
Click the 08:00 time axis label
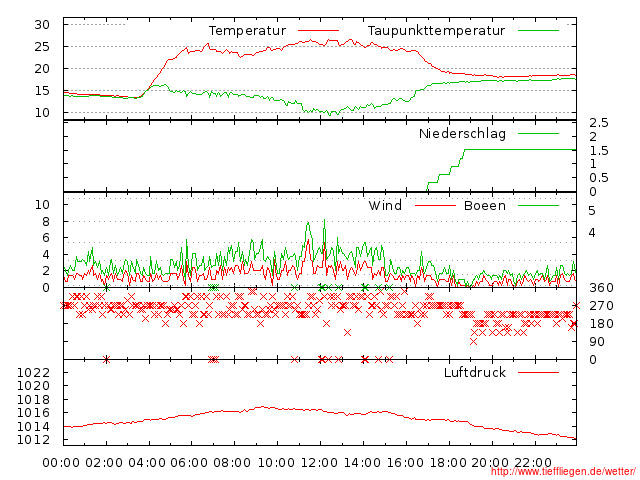232,462
